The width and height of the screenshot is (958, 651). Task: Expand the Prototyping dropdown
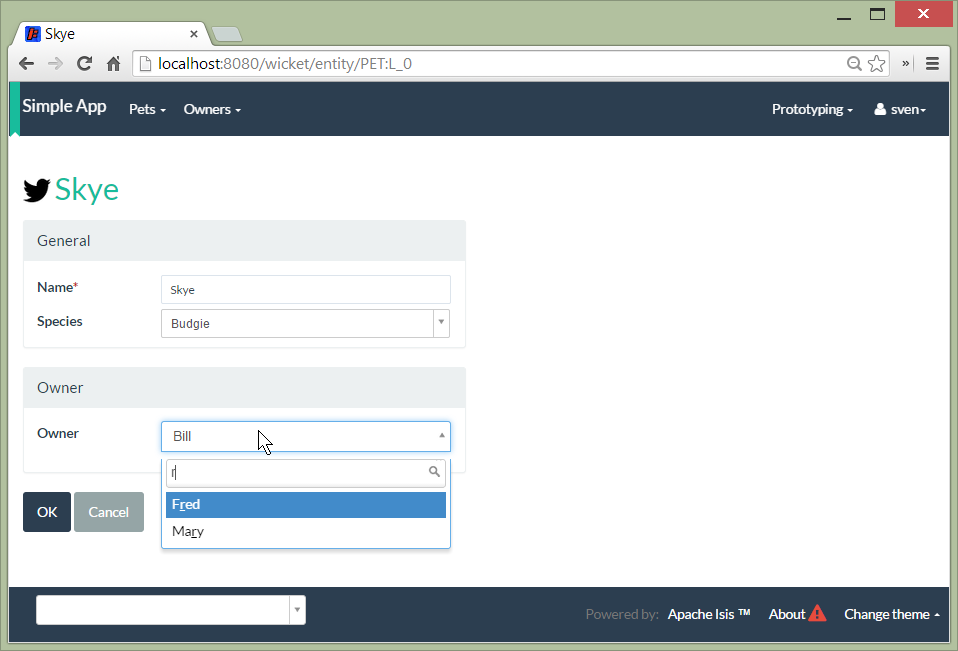click(x=812, y=109)
